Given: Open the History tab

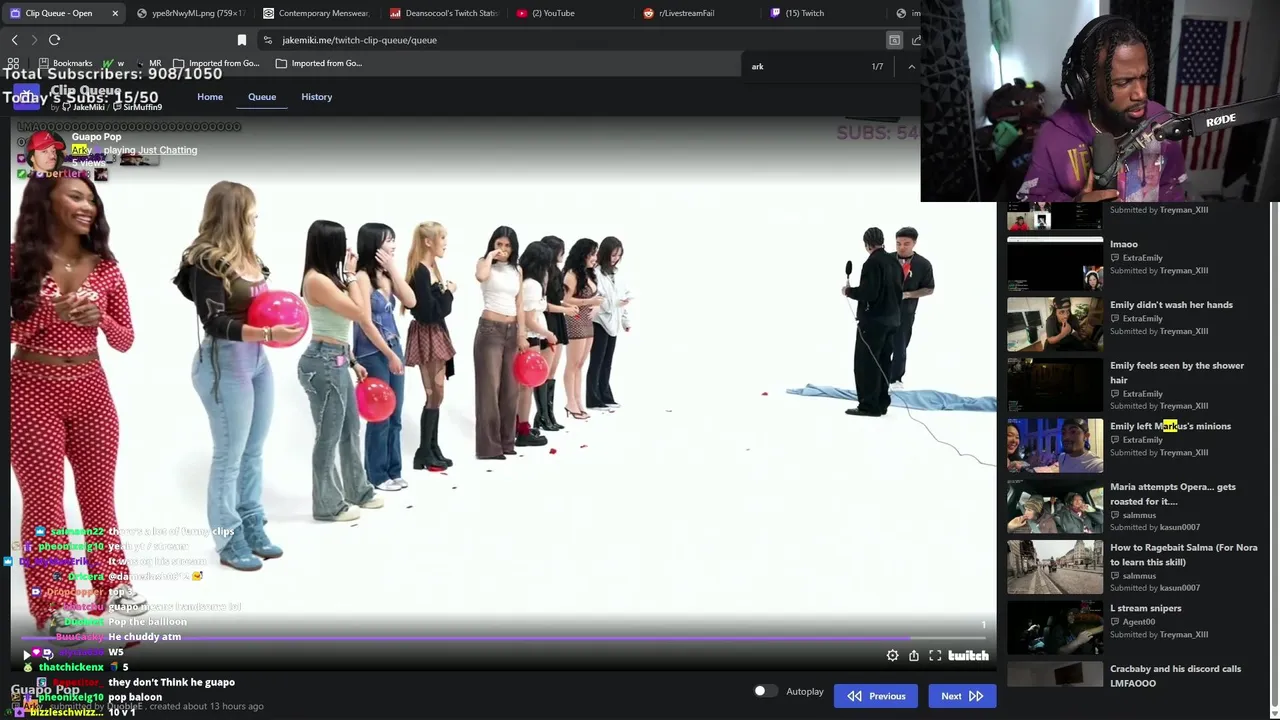Looking at the screenshot, I should (x=317, y=97).
